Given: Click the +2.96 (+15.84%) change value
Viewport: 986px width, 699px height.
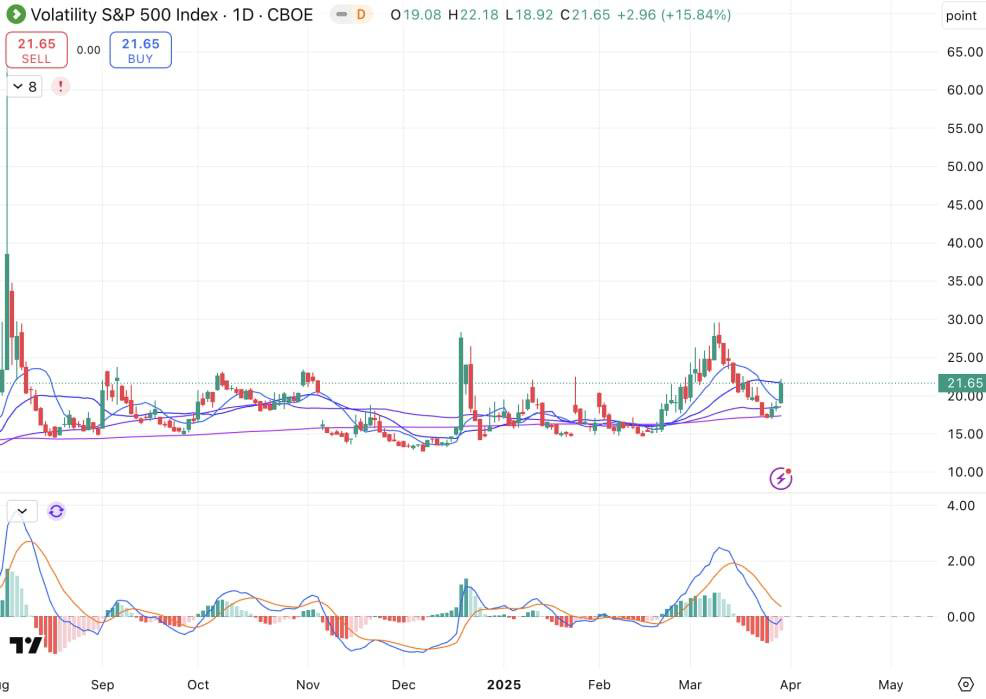Looking at the screenshot, I should [674, 14].
